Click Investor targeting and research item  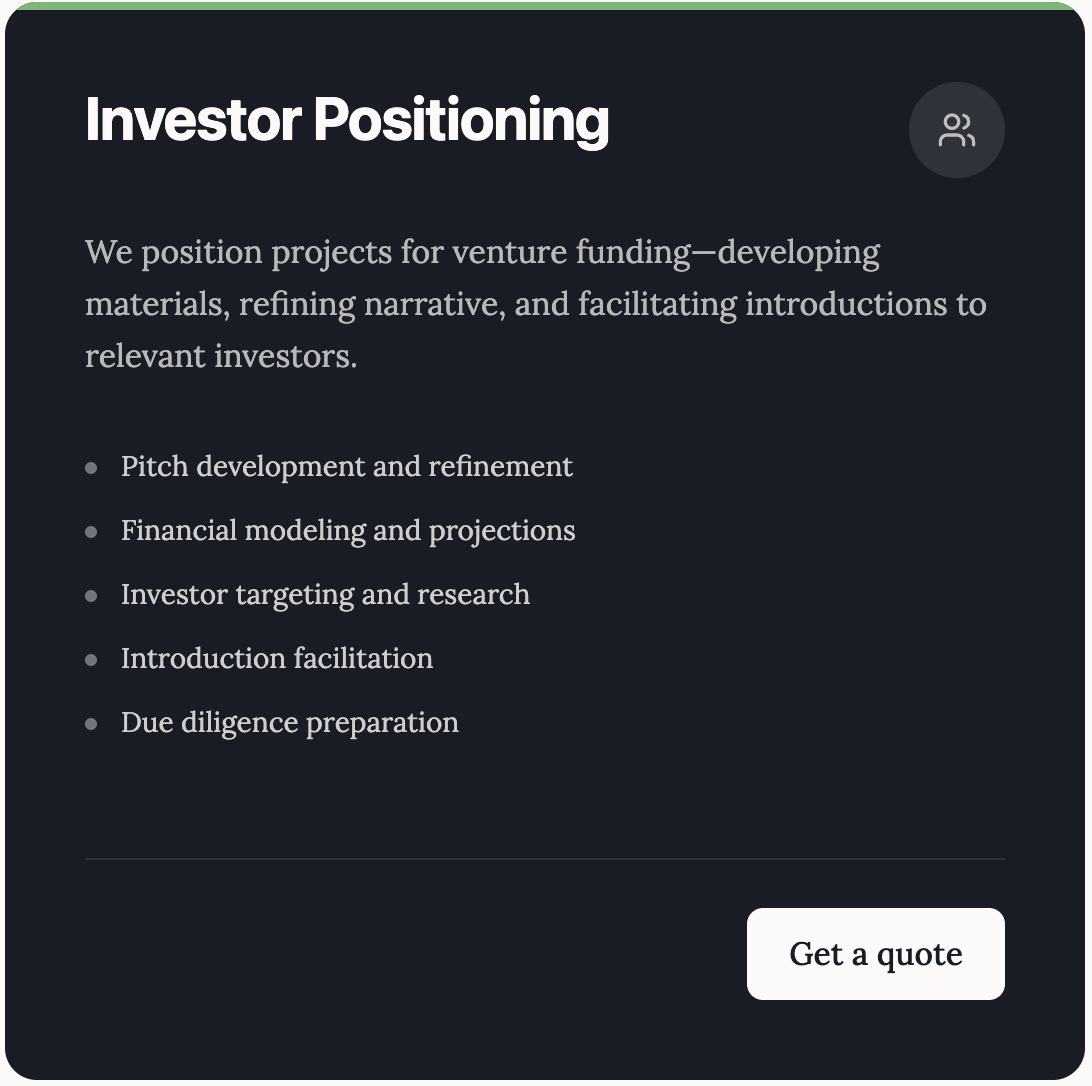pyautogui.click(x=307, y=595)
